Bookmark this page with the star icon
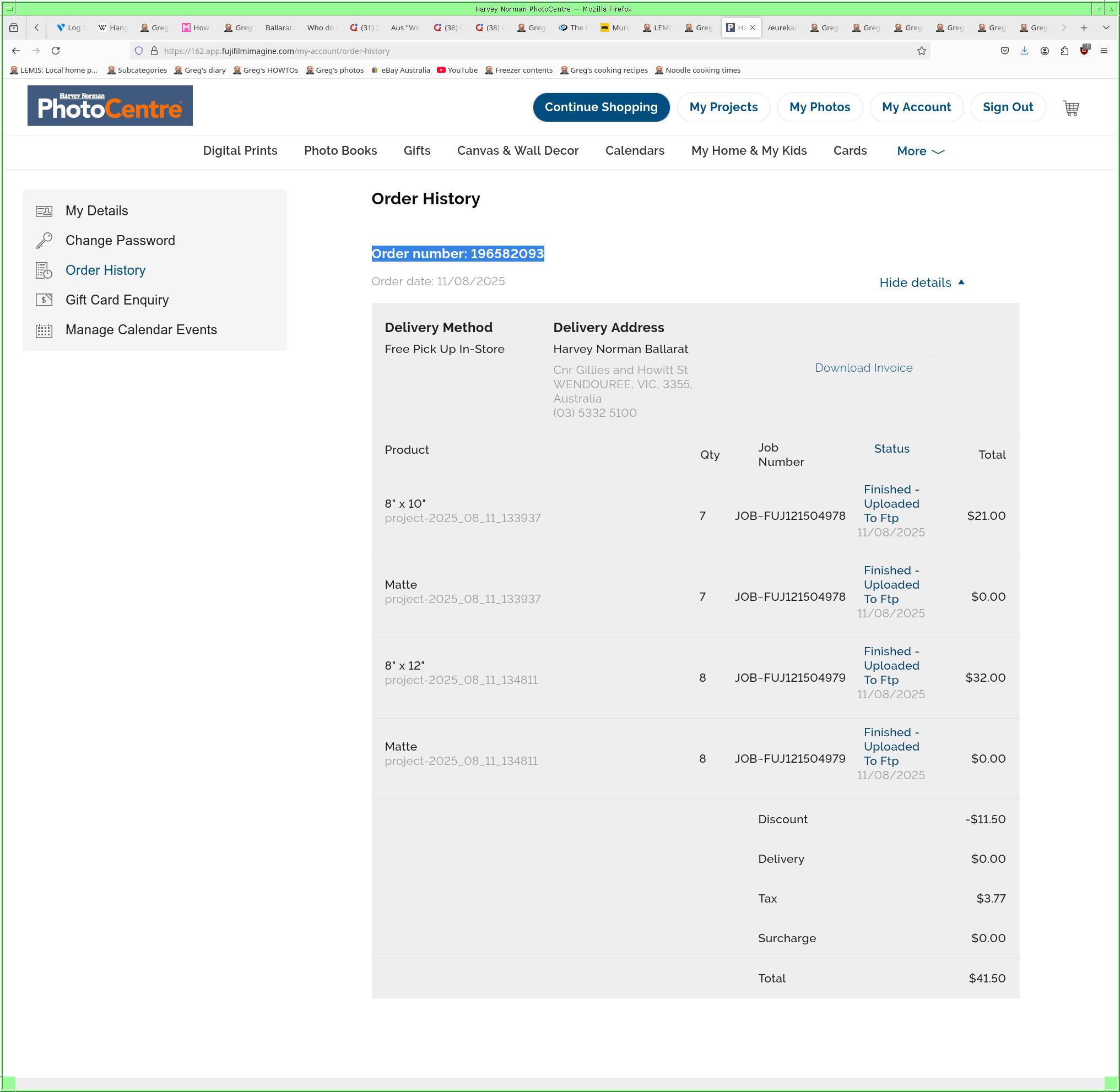The height and width of the screenshot is (1092, 1120). [x=922, y=51]
